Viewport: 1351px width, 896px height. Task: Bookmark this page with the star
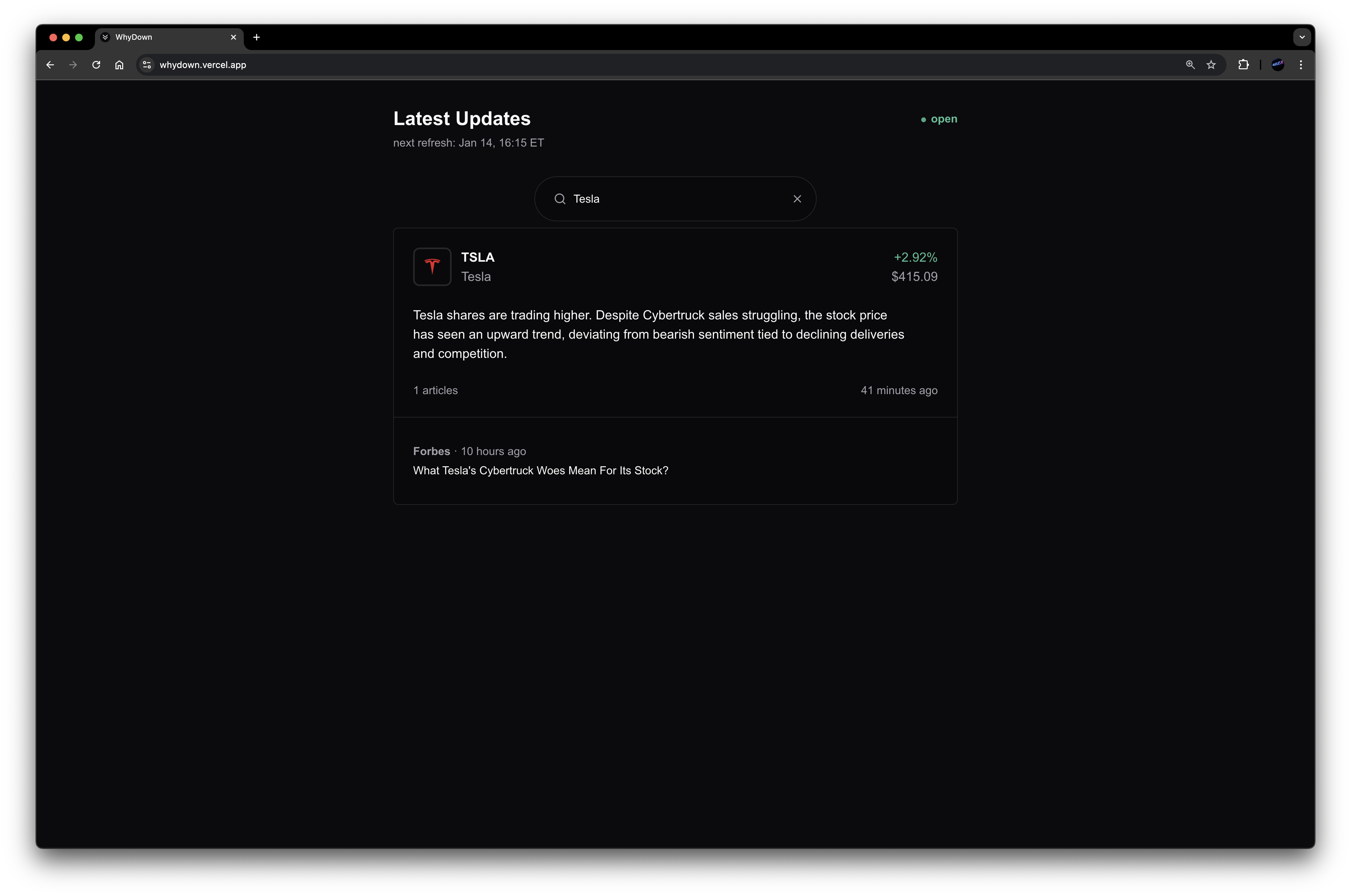pos(1211,65)
